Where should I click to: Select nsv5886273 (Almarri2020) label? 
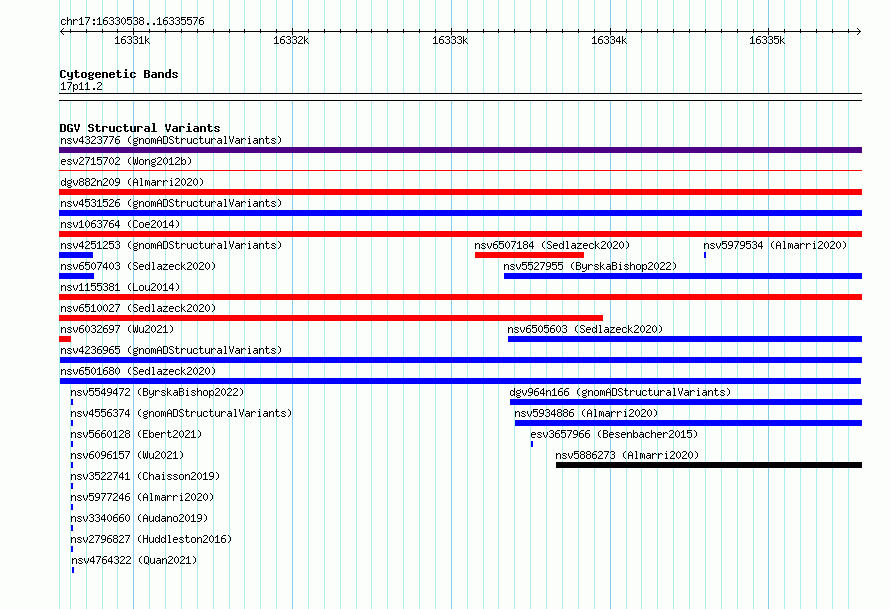[627, 455]
